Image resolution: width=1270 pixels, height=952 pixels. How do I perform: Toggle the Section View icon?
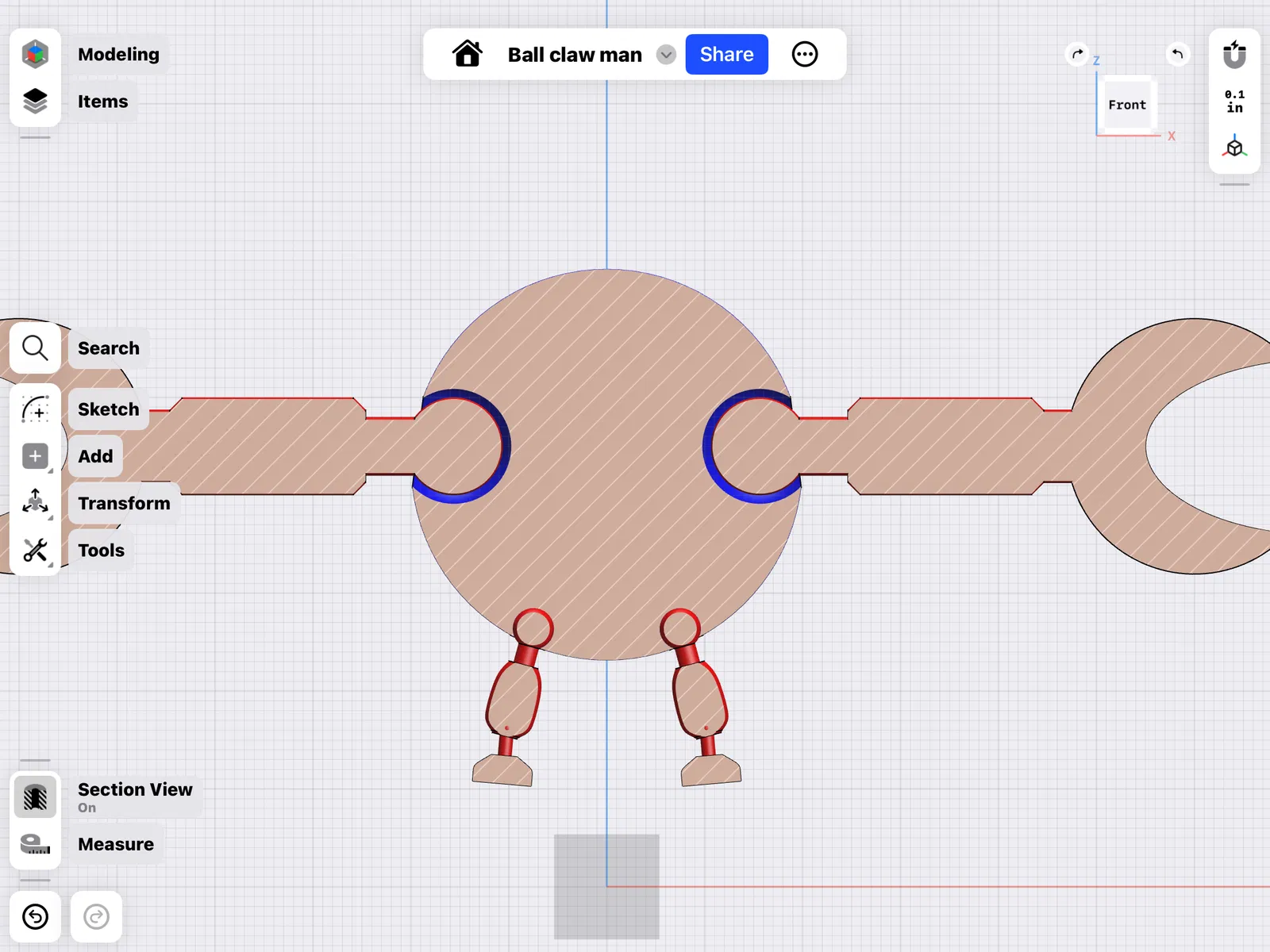[x=35, y=797]
